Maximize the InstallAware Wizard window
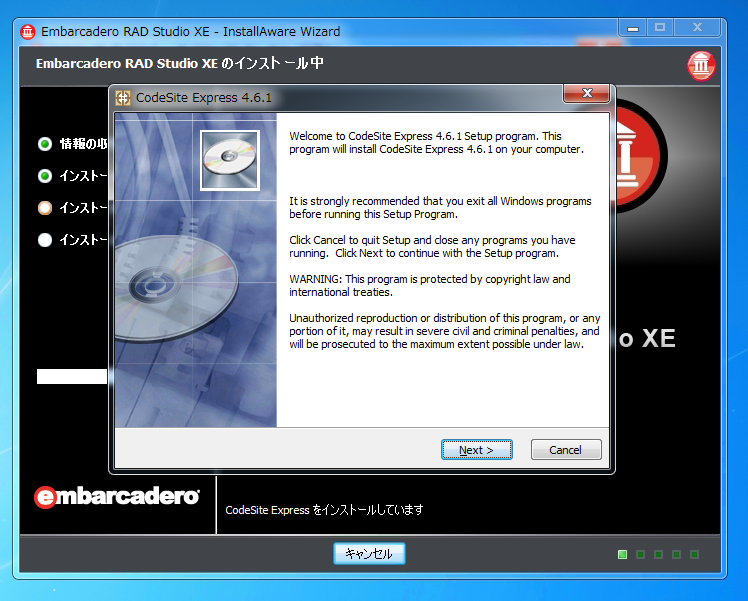 point(660,28)
